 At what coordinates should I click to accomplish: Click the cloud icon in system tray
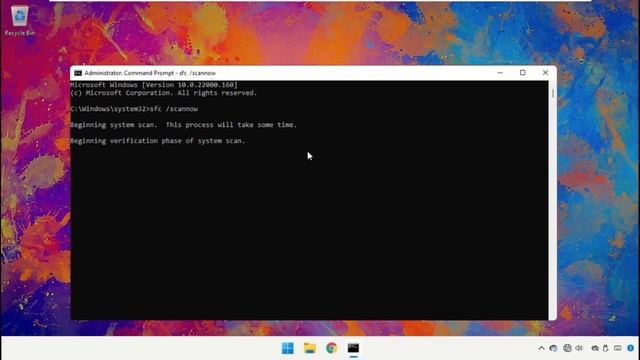click(595, 348)
